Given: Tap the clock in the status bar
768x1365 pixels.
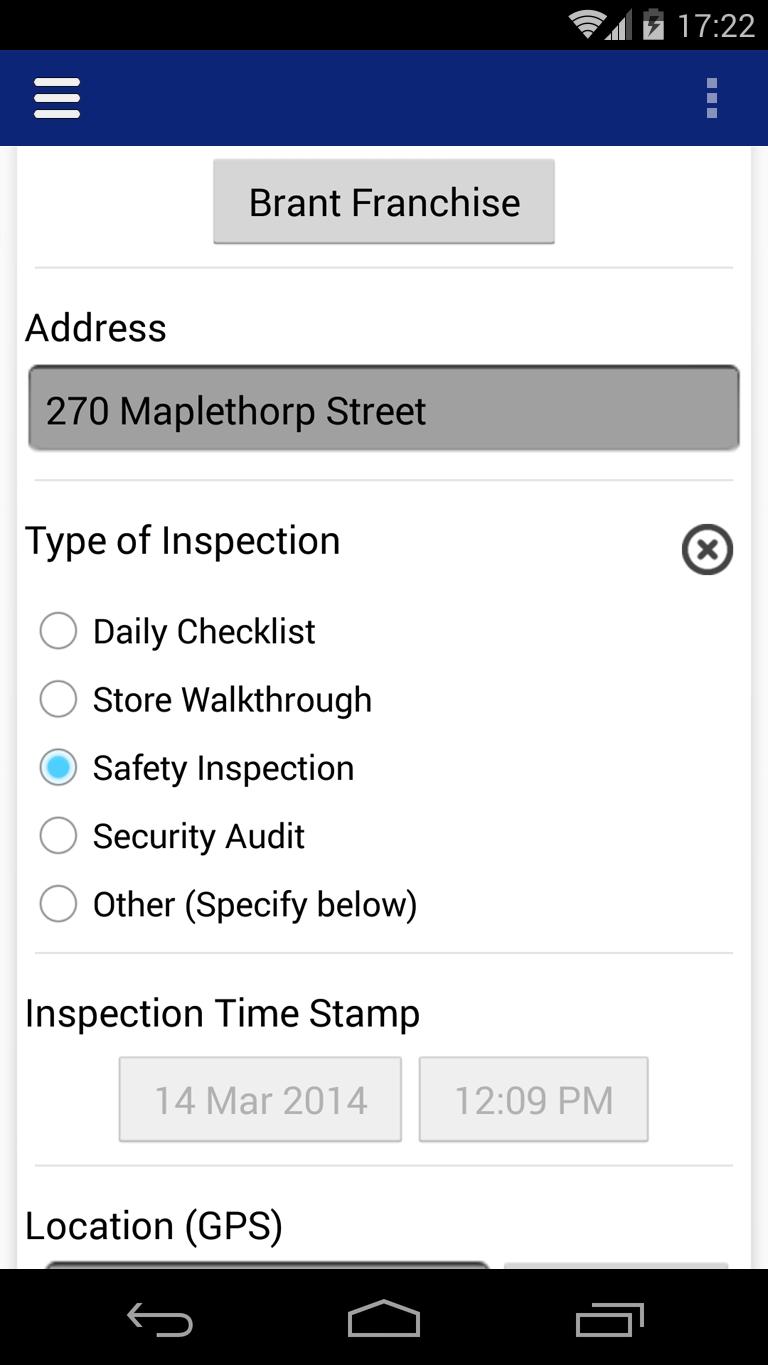Looking at the screenshot, I should [x=715, y=24].
